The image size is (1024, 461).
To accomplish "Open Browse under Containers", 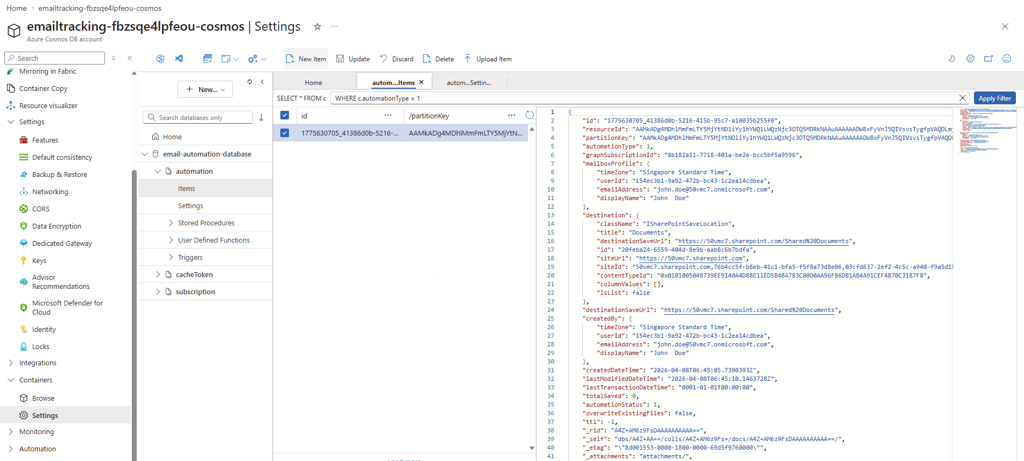I will pos(43,398).
